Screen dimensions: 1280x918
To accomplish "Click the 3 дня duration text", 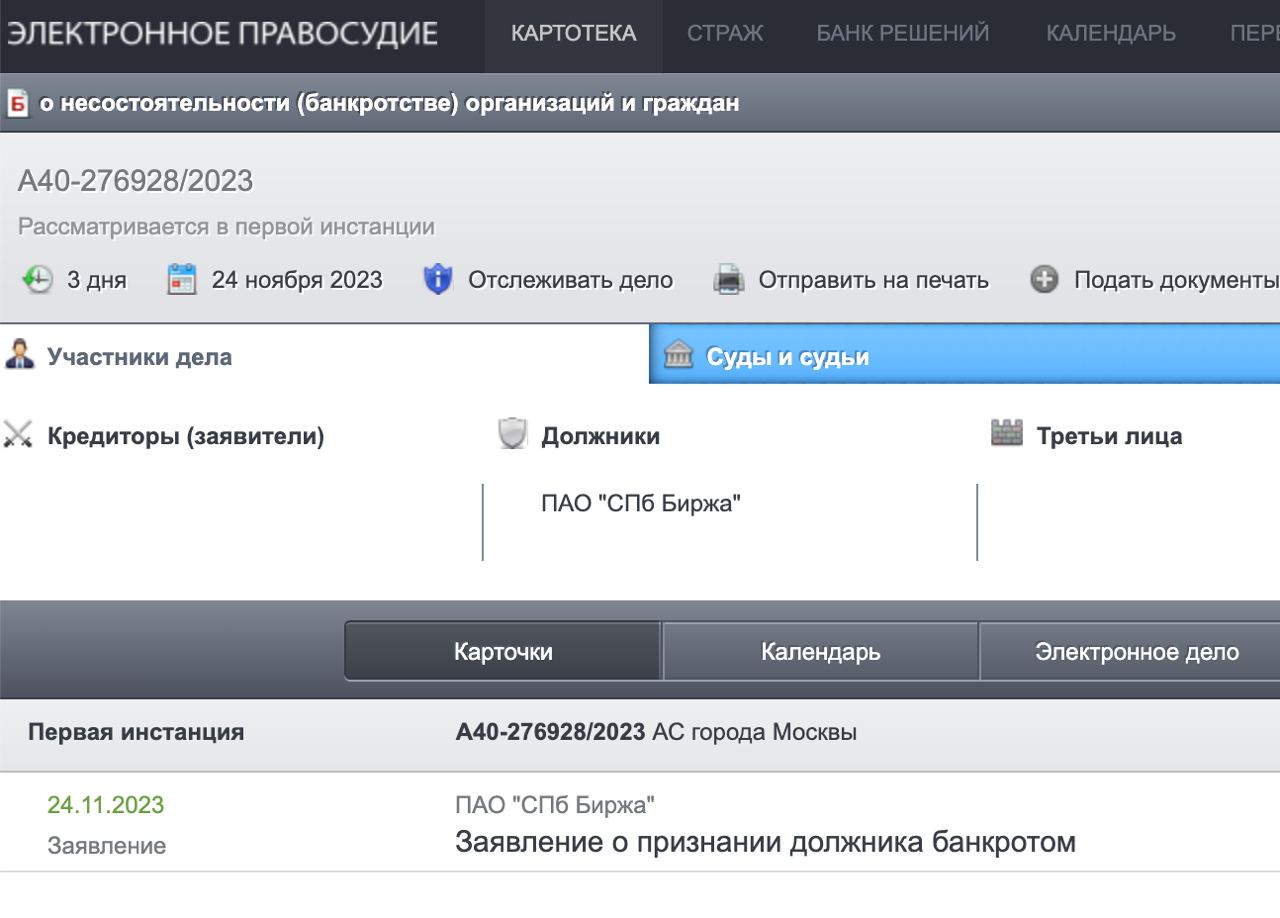I will click(97, 281).
